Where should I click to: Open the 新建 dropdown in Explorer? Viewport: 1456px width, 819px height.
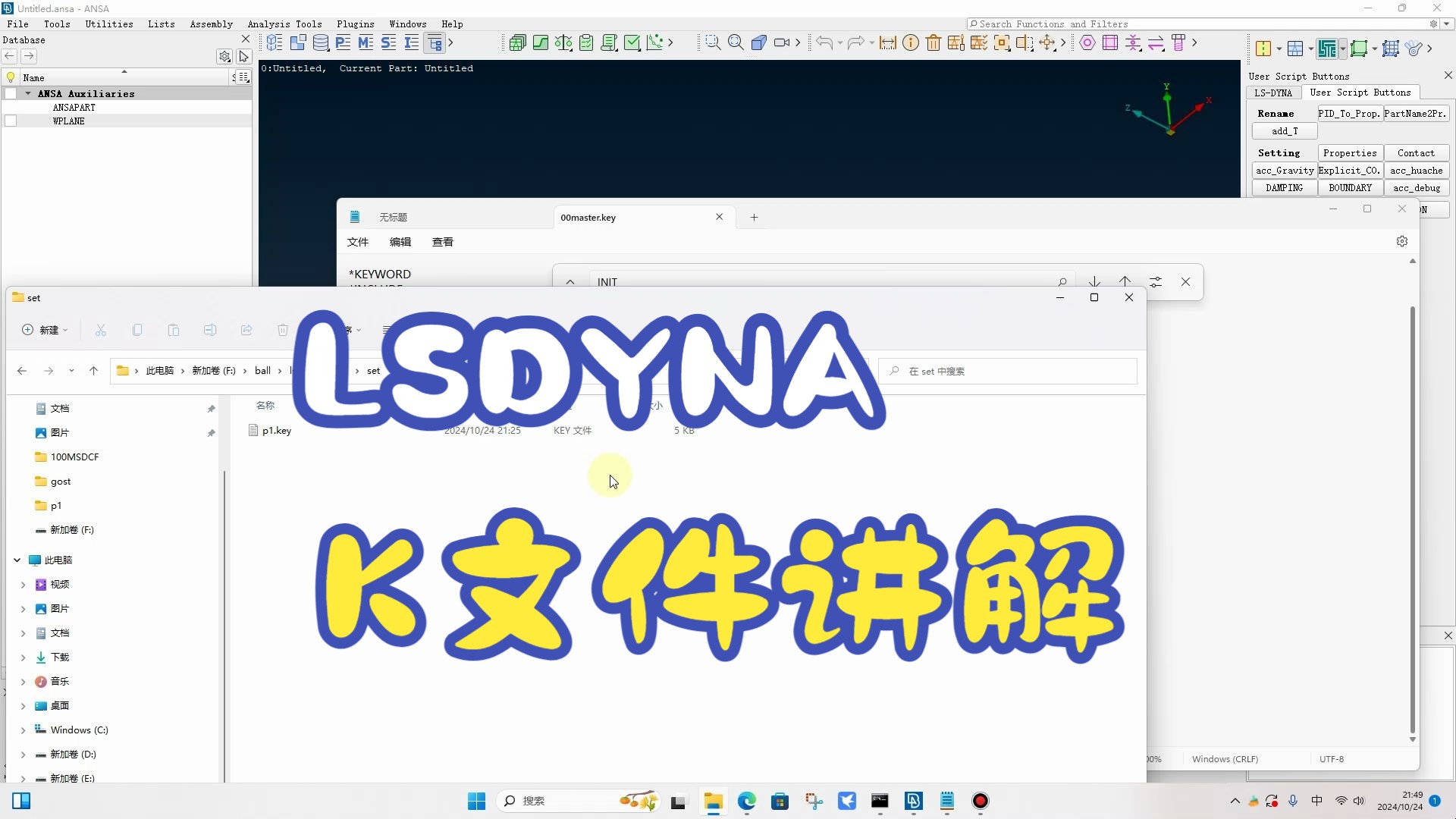(45, 330)
